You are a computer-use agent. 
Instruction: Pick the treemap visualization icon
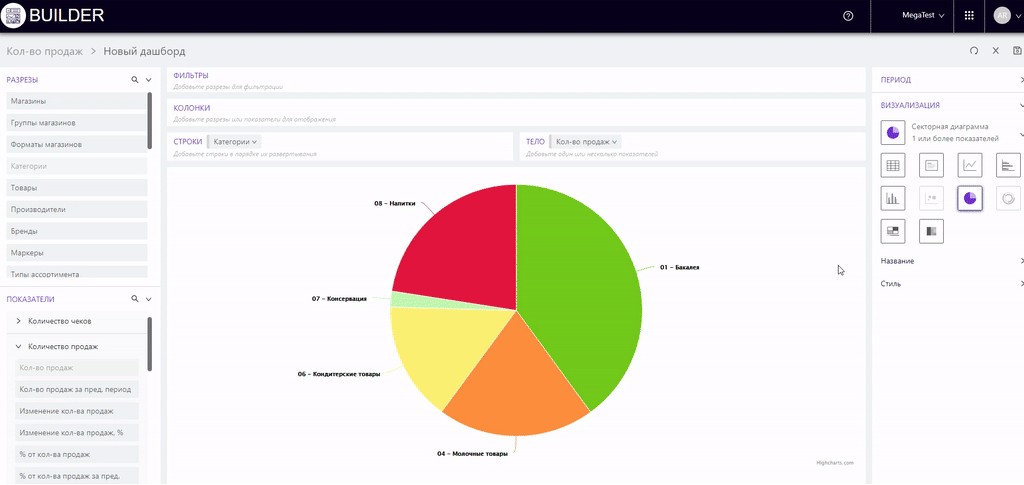click(x=893, y=232)
